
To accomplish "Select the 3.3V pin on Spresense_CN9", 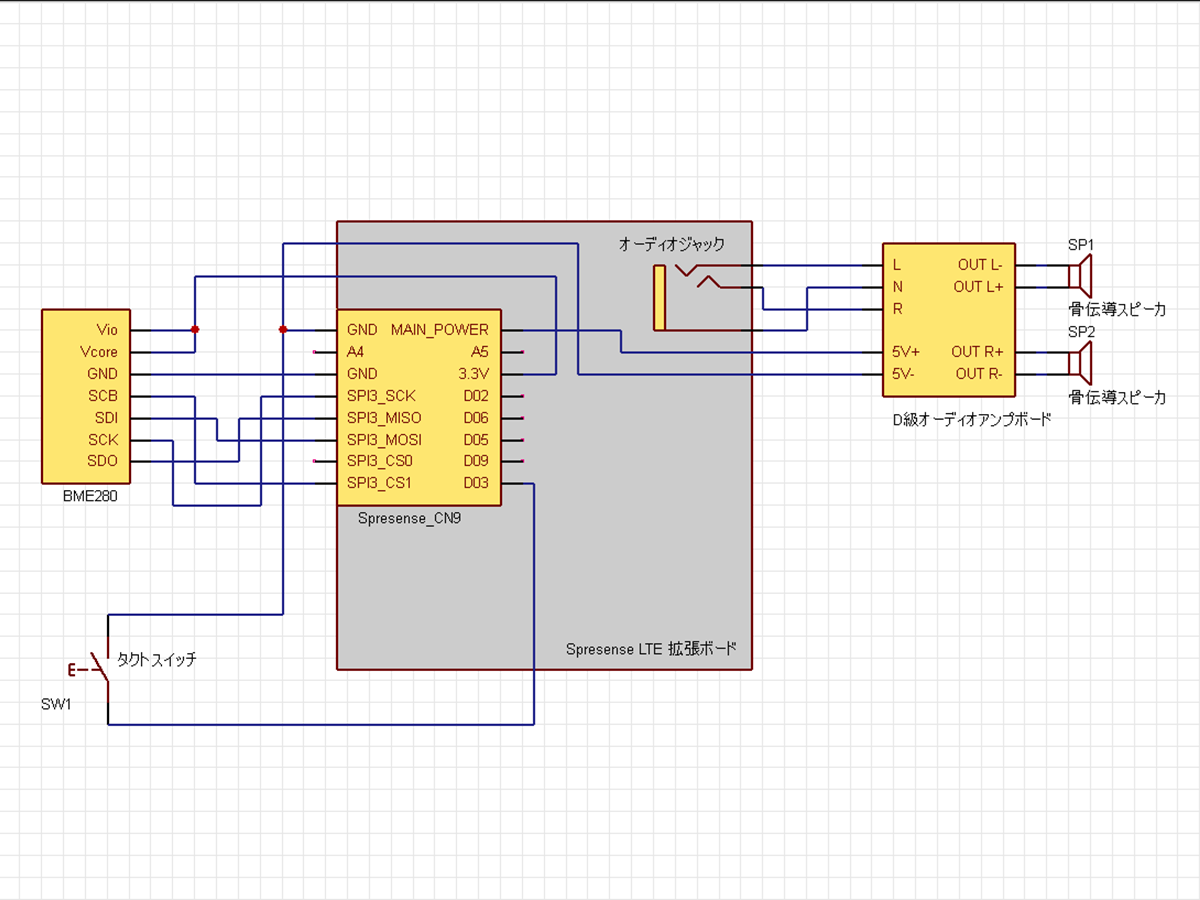I will click(472, 374).
